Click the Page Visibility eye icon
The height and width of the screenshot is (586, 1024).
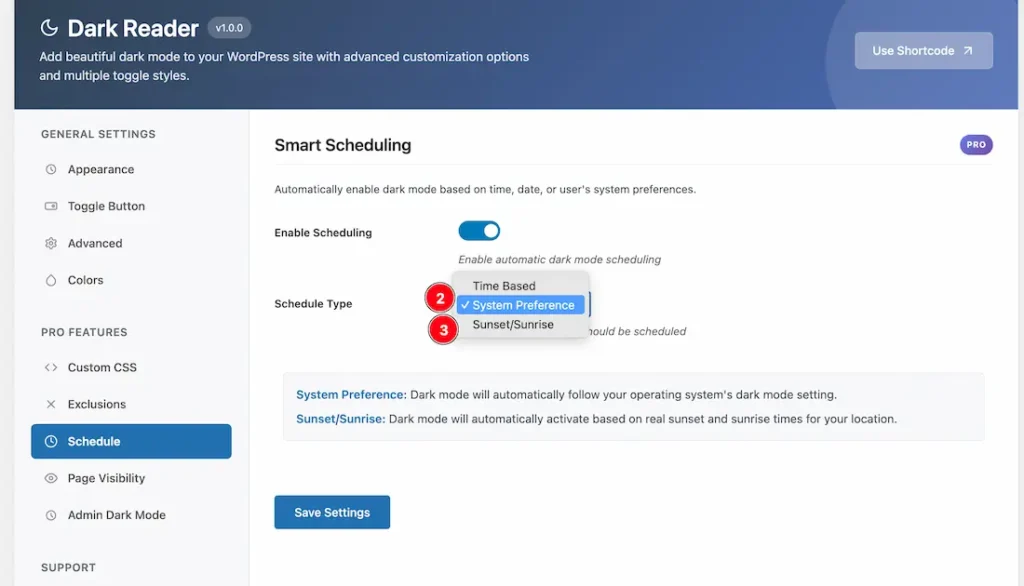pos(51,478)
